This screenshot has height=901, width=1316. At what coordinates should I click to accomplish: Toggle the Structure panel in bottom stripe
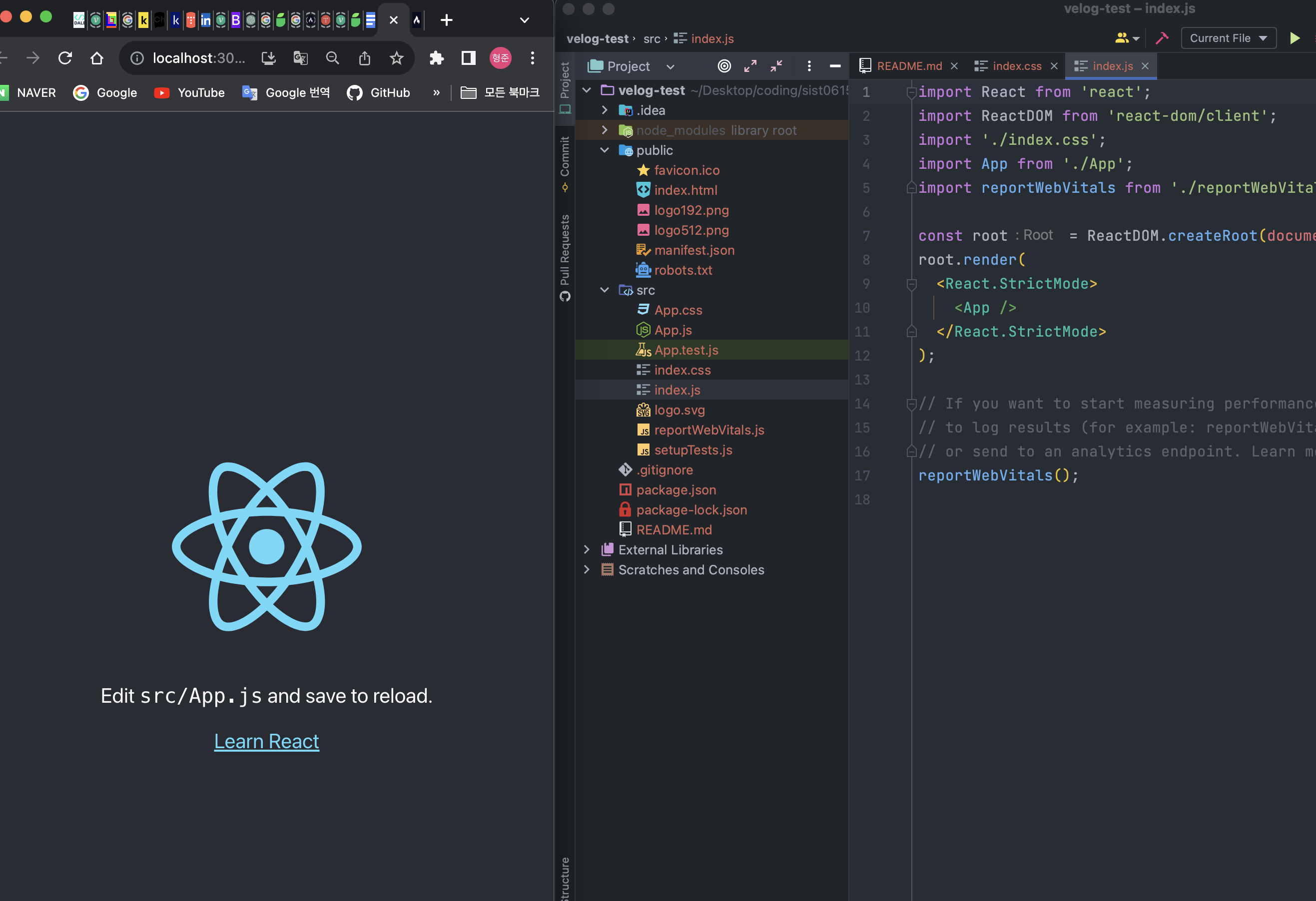click(x=565, y=880)
